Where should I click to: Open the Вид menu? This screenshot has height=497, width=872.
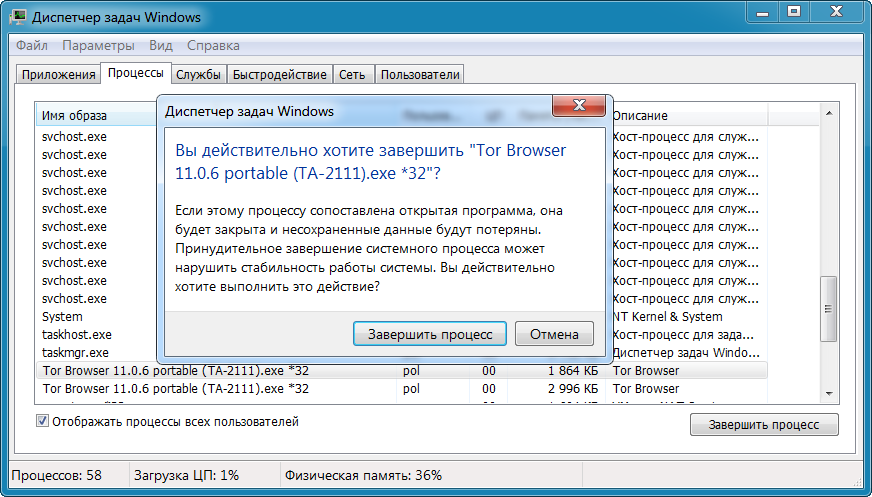[161, 46]
